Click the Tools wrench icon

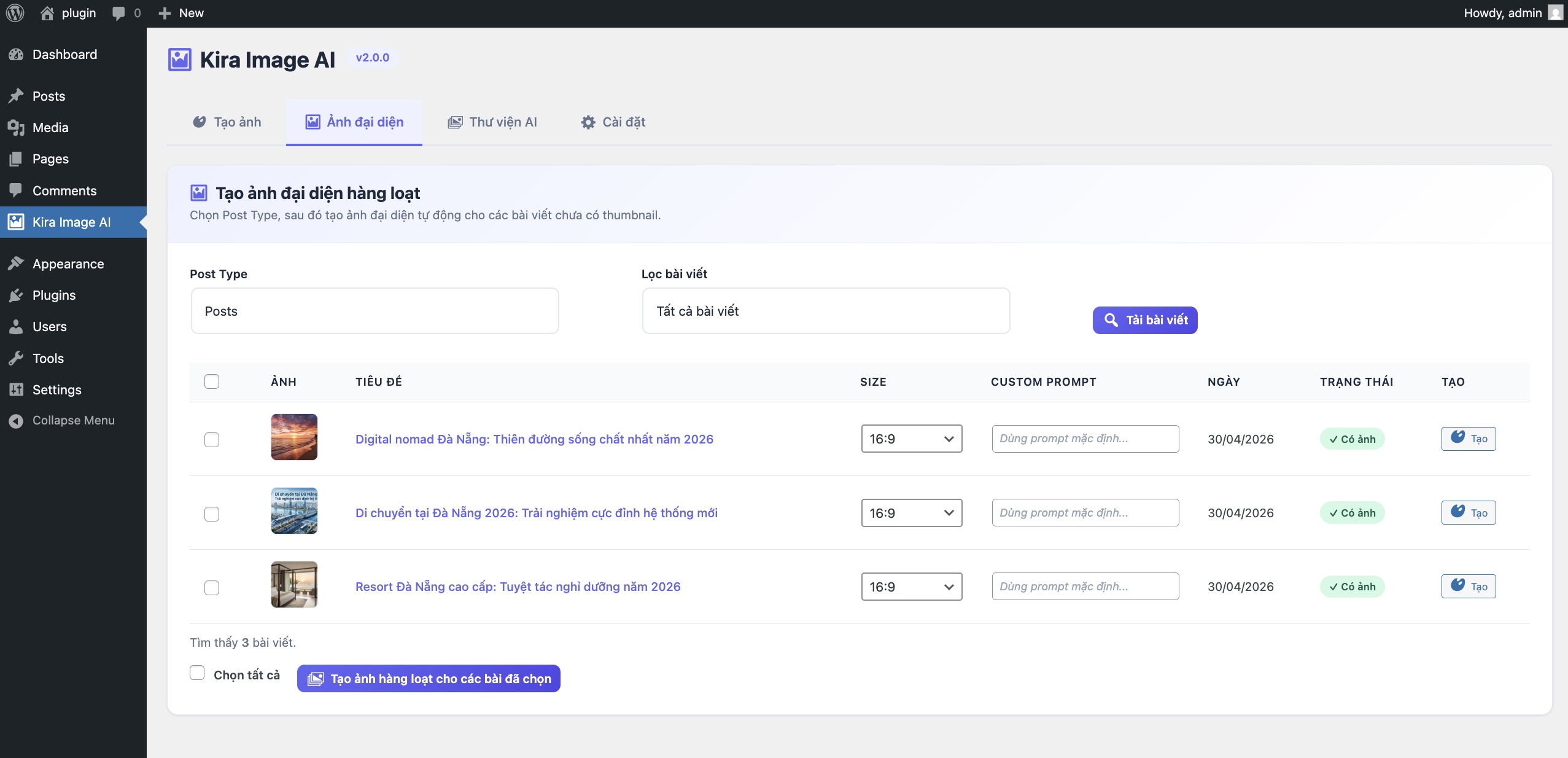[16, 358]
